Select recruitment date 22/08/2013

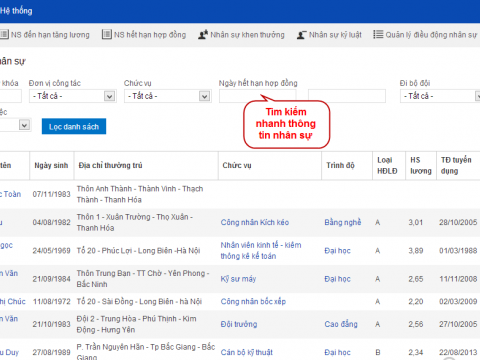(458, 352)
